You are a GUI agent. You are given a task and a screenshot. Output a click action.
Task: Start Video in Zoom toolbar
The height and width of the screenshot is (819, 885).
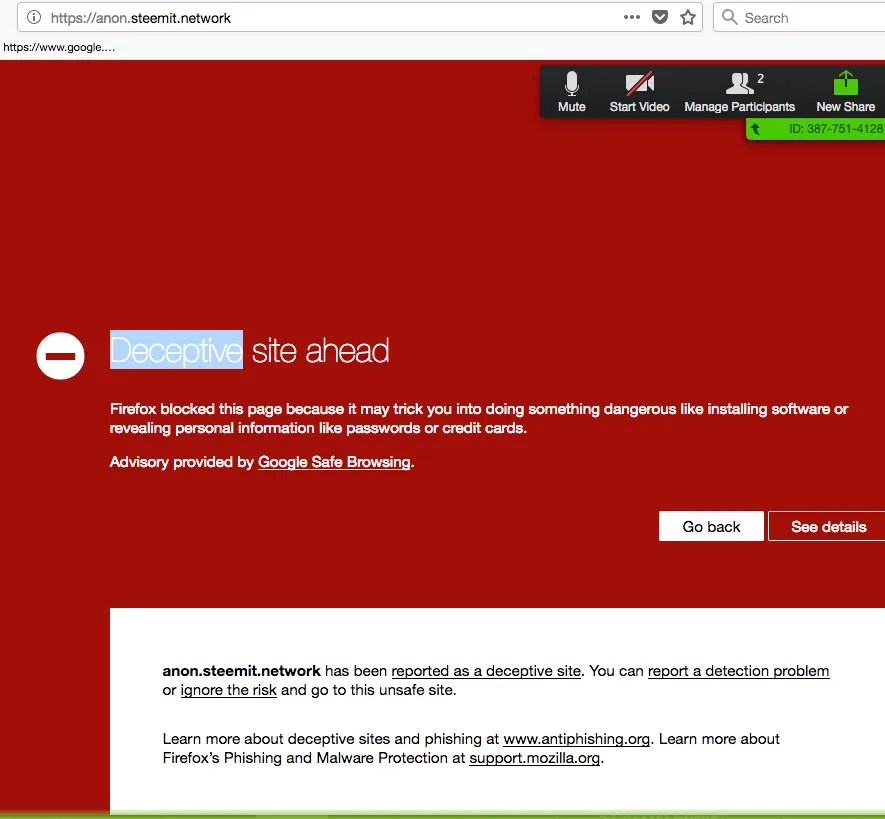point(639,91)
